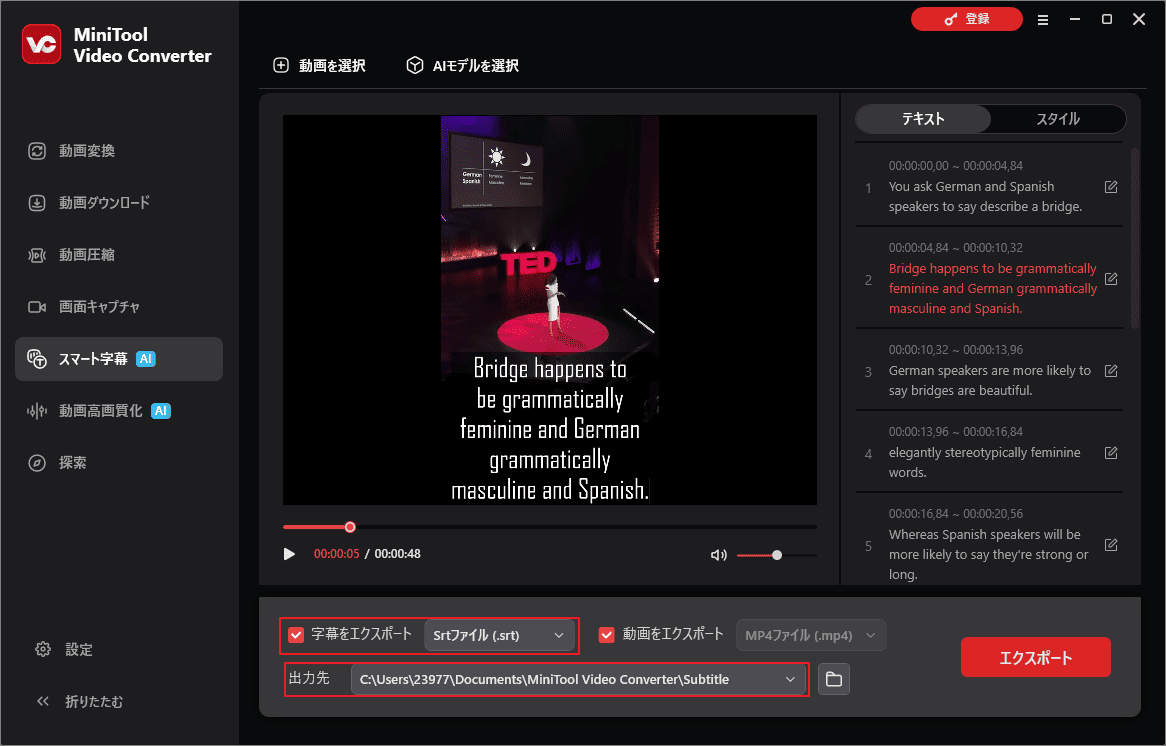Image resolution: width=1166 pixels, height=746 pixels.
Task: Edit subtitle 3 with its pencil icon
Action: 1111,370
